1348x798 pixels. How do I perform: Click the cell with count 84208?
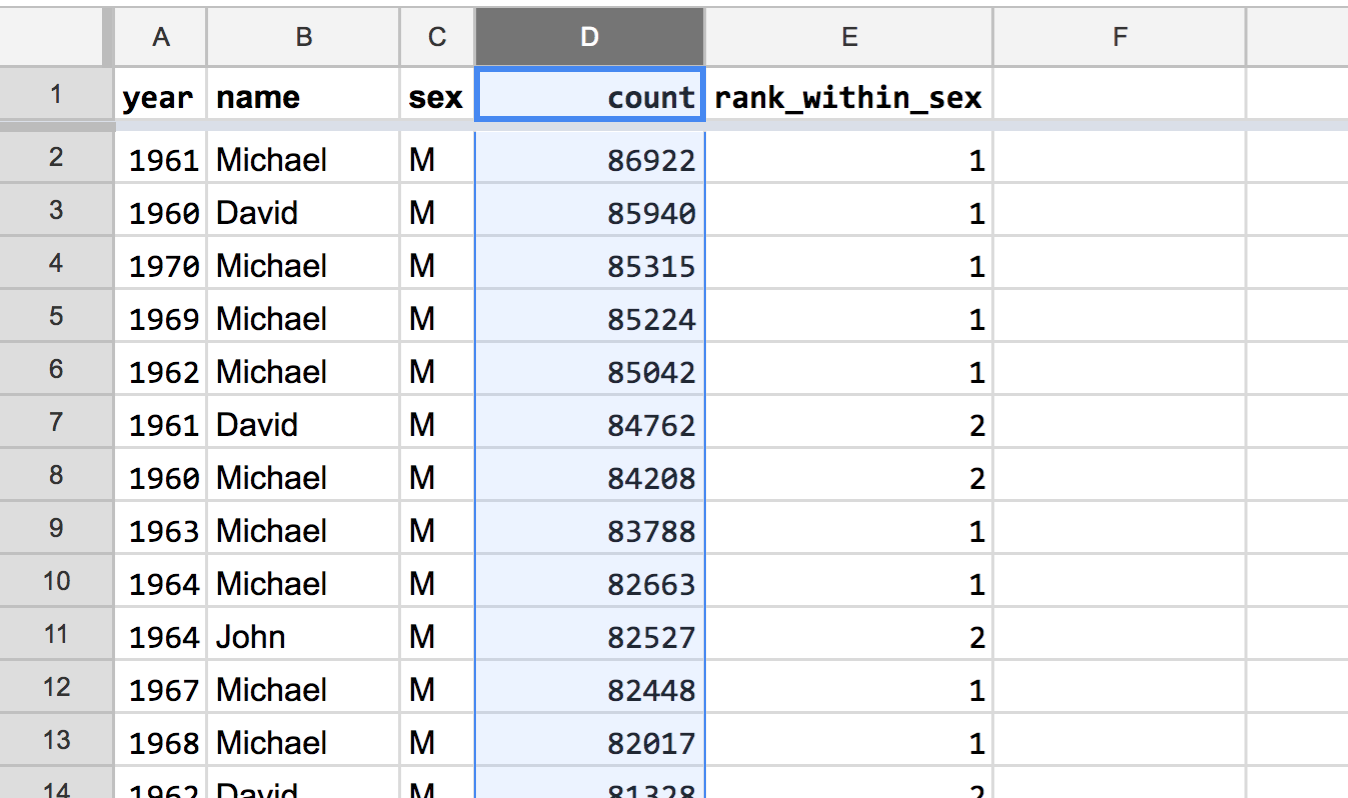coord(590,477)
